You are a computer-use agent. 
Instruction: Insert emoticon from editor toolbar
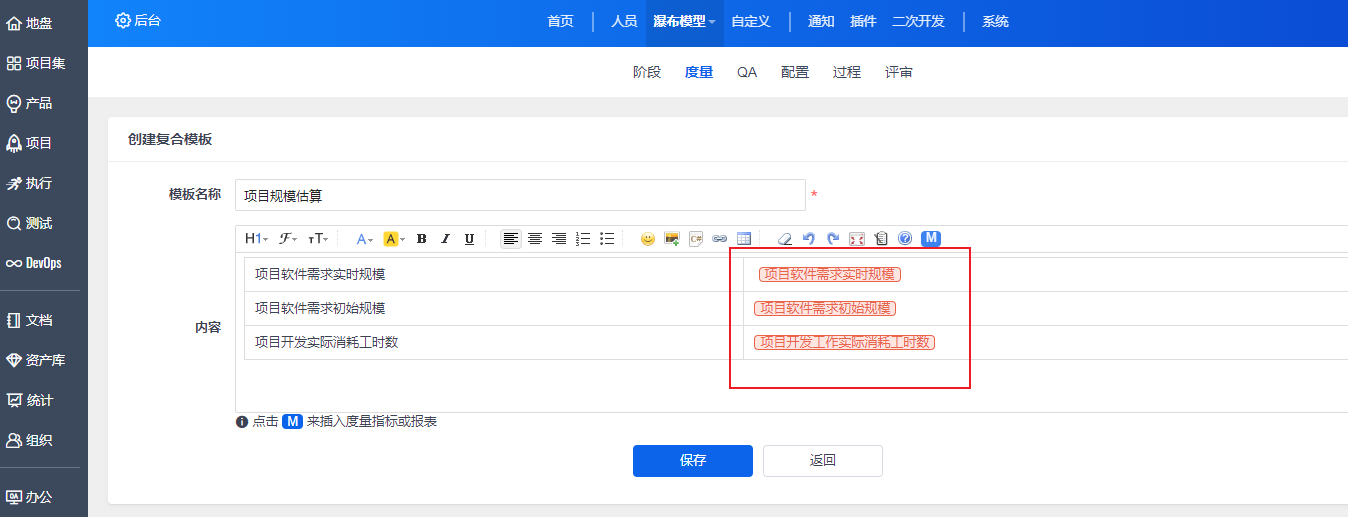(648, 239)
